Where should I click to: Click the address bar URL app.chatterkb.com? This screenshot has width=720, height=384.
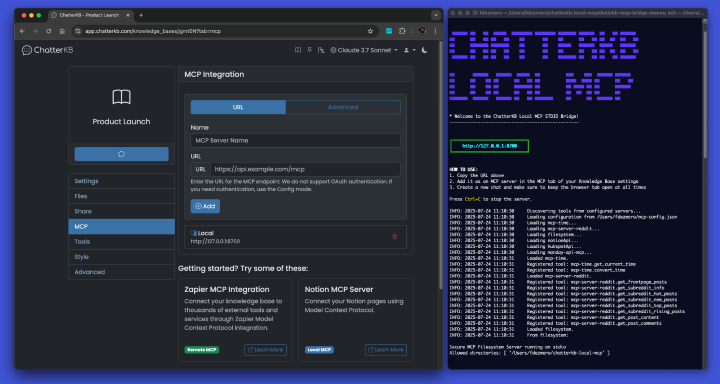pos(153,31)
